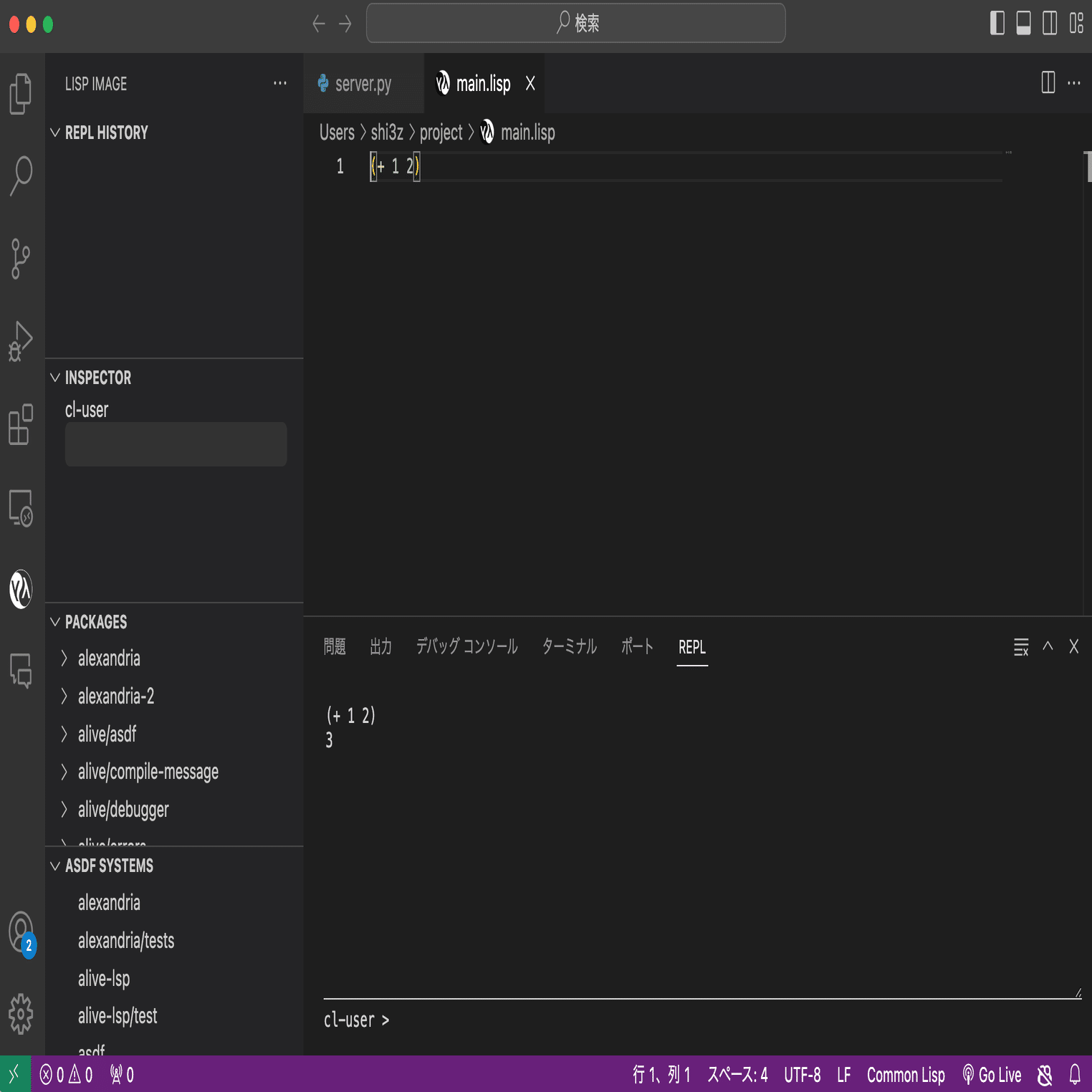Image resolution: width=1092 pixels, height=1092 pixels.
Task: Customize the editor layout
Action: point(1076,23)
